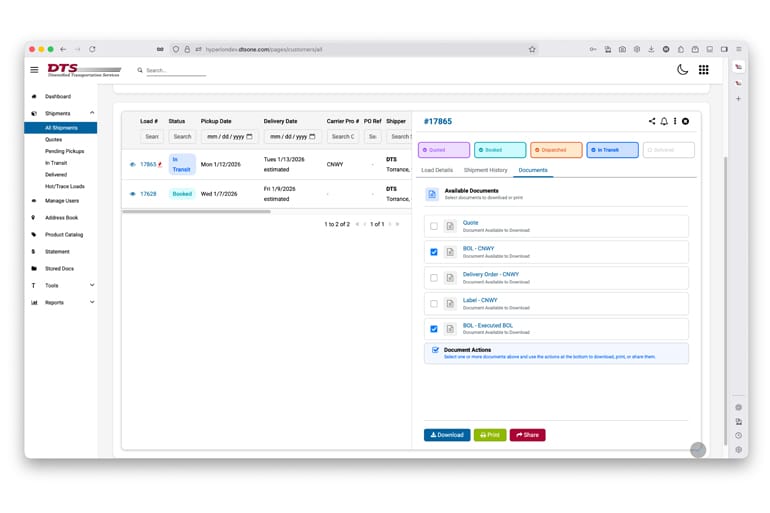Open three-dot options for load #17865
Viewport: 770px width, 513px height.
(675, 121)
